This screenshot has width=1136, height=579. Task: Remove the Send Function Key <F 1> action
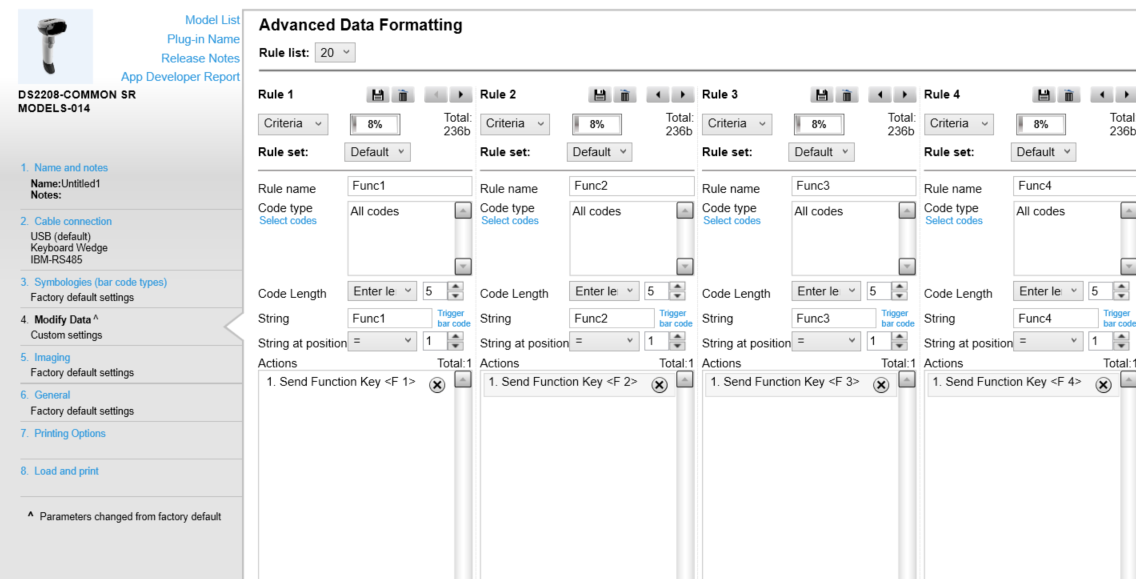coord(437,384)
